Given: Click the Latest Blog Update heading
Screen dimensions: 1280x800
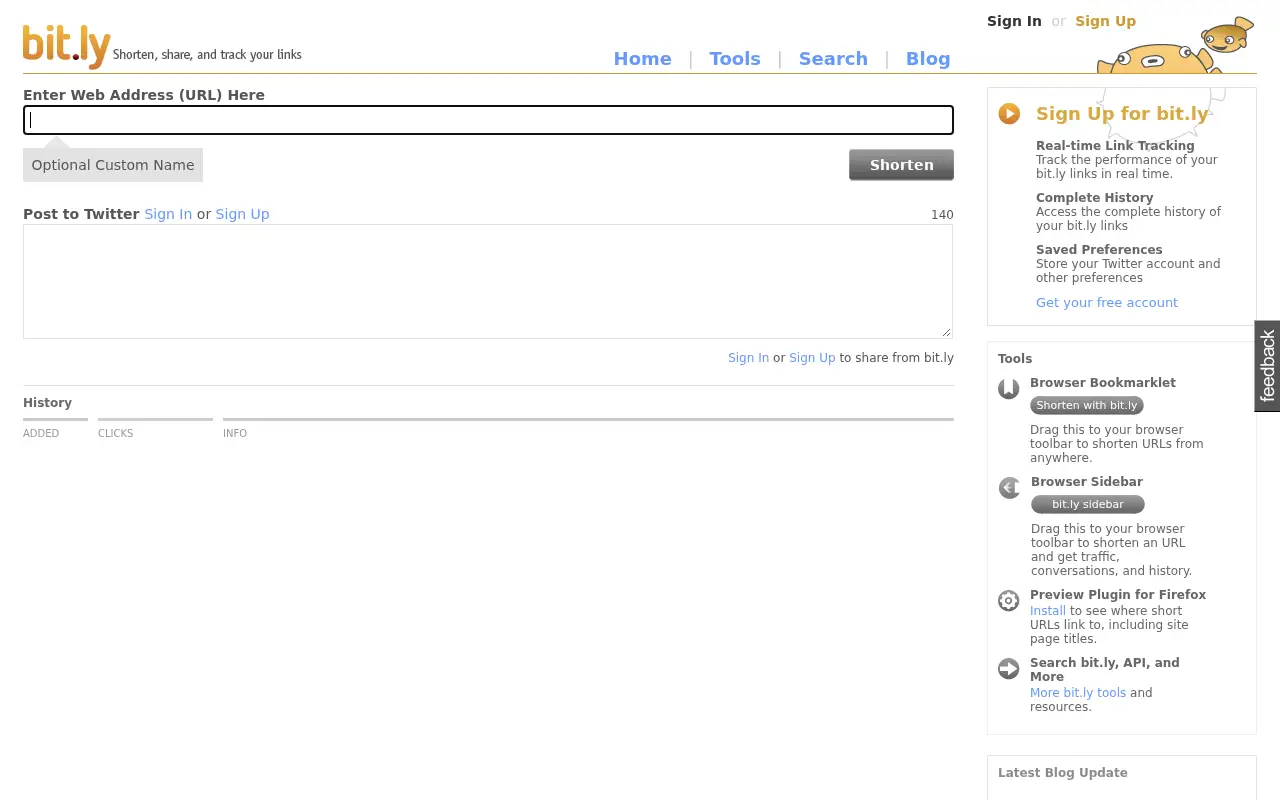Looking at the screenshot, I should pyautogui.click(x=1062, y=773).
